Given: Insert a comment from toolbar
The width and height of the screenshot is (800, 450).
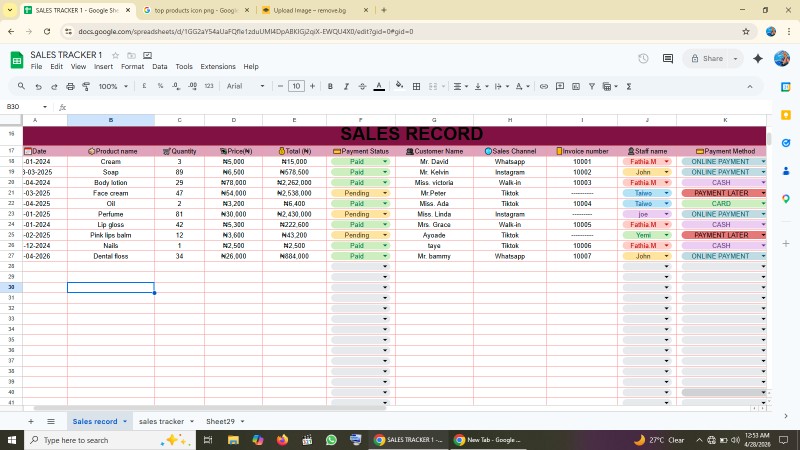Looking at the screenshot, I should click(560, 87).
